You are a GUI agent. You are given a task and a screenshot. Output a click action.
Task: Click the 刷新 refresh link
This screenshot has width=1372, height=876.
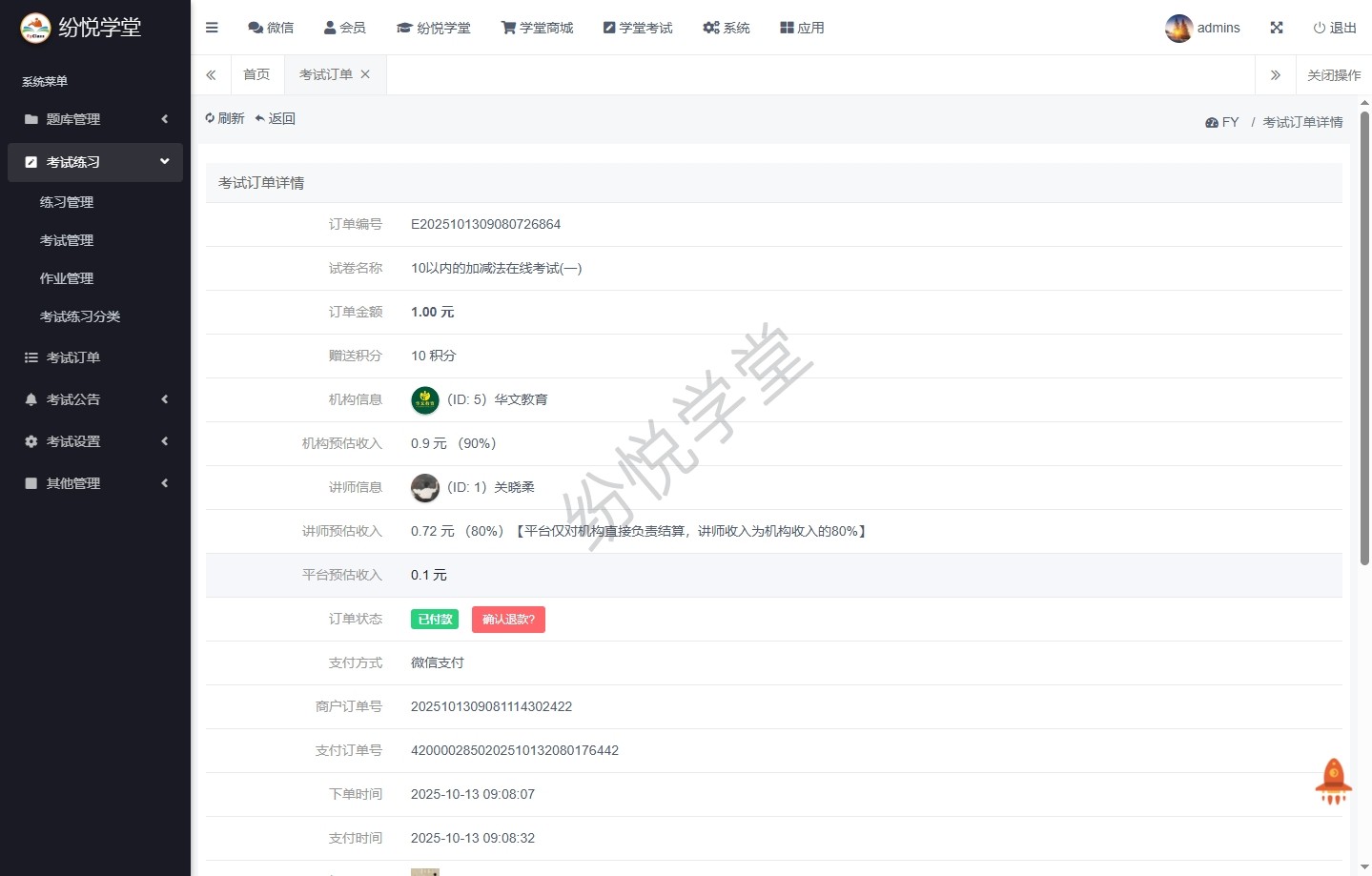[x=225, y=118]
